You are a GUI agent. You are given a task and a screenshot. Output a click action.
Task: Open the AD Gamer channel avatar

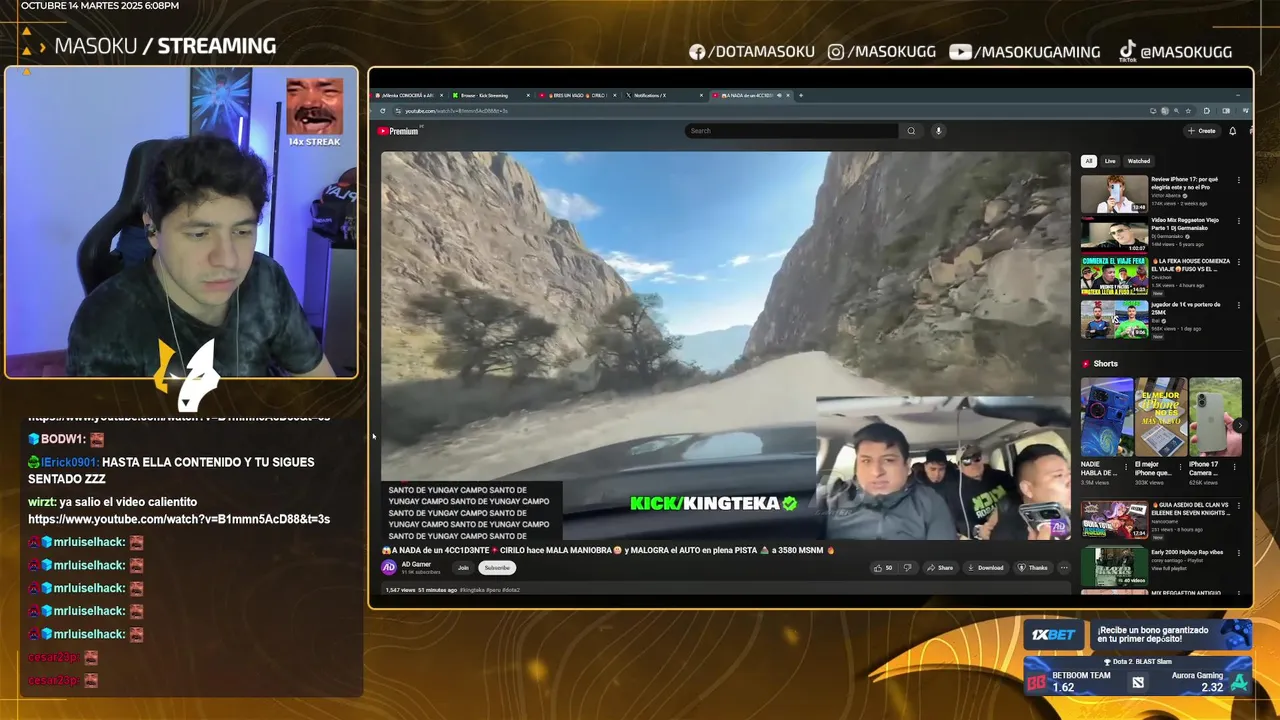coord(389,567)
